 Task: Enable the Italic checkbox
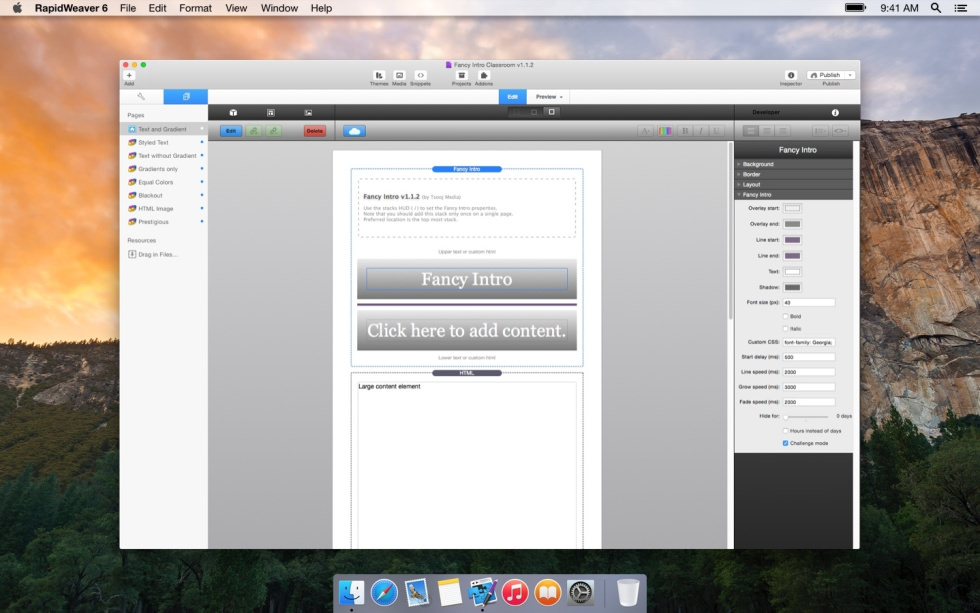786,329
